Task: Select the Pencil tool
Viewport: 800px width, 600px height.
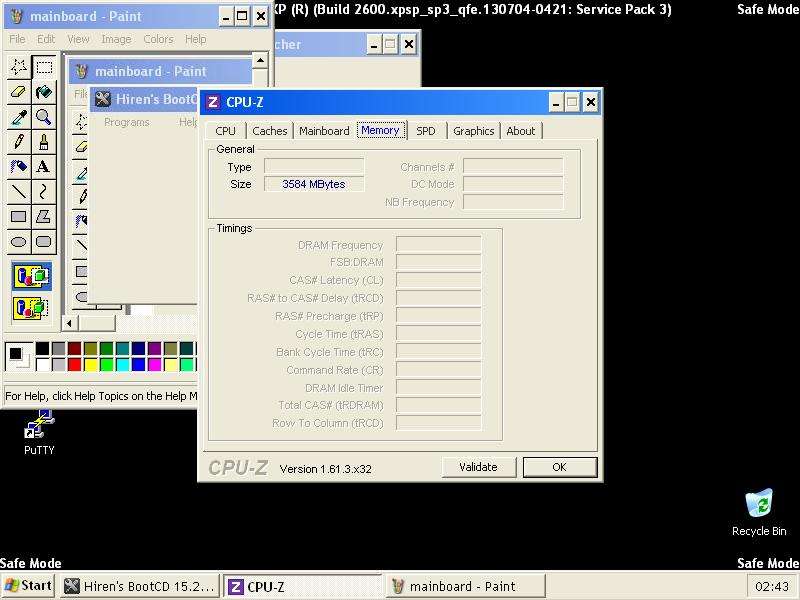Action: [x=18, y=142]
